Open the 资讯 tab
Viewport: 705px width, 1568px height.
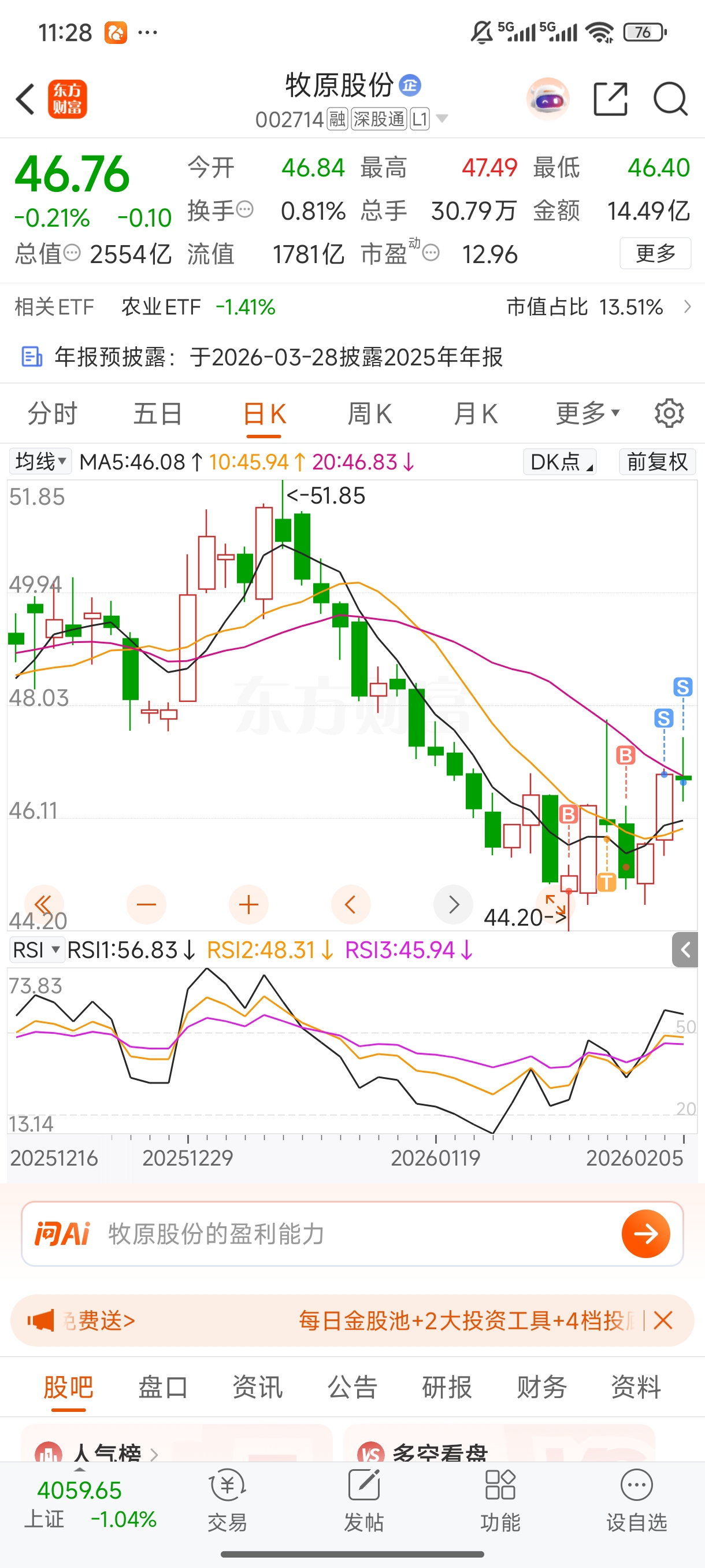coord(257,1387)
